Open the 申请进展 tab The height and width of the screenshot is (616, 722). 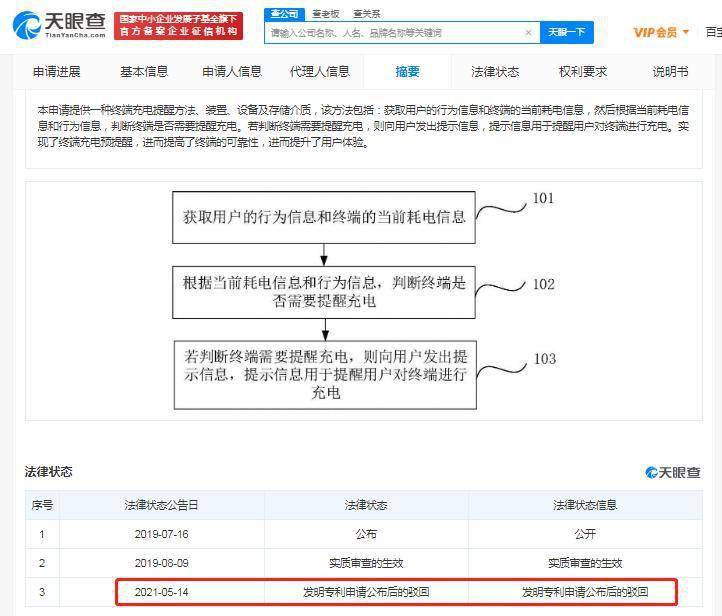(x=56, y=72)
